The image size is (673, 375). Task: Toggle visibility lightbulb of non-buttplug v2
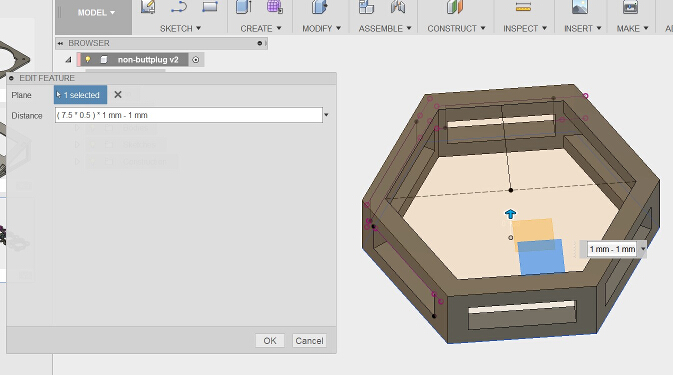[x=88, y=60]
